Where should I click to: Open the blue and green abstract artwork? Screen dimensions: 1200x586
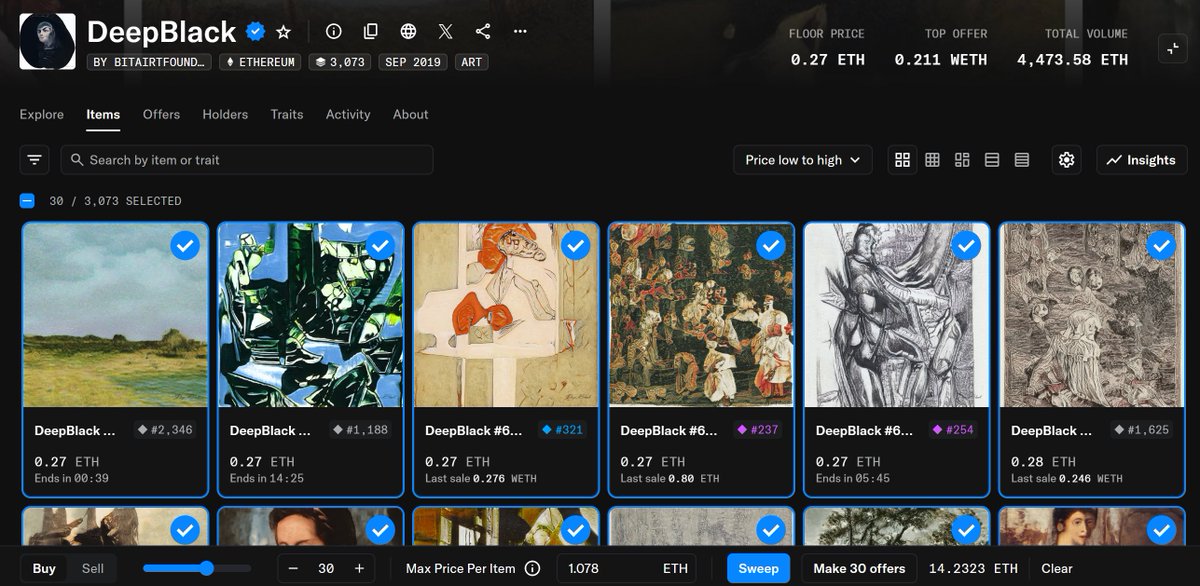(x=311, y=315)
